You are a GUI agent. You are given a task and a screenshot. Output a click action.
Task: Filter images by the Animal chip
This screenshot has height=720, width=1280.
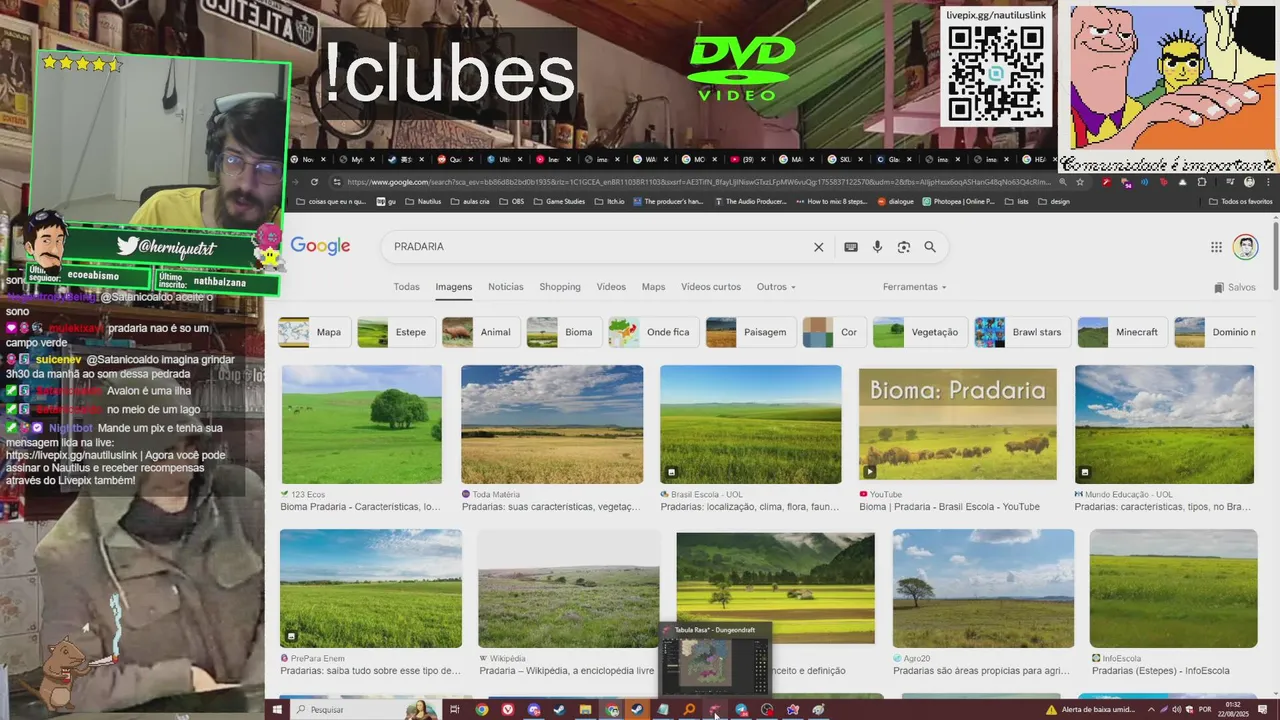(481, 332)
